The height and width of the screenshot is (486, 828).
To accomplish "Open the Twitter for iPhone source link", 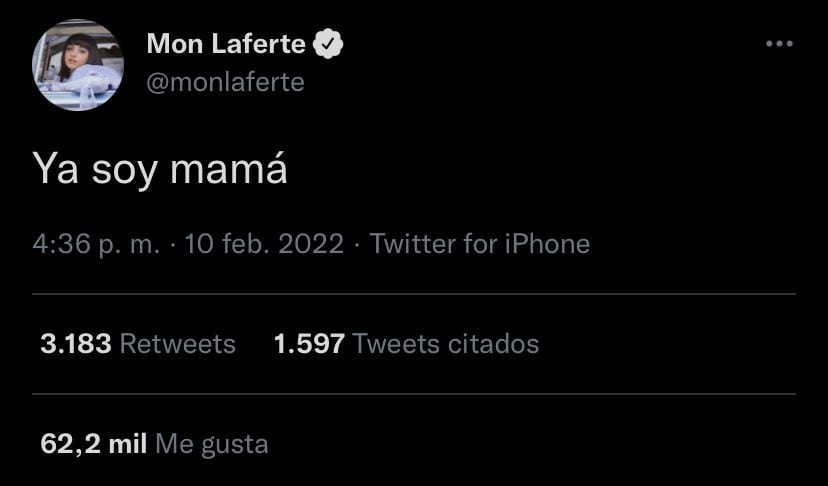I will pyautogui.click(x=480, y=244).
